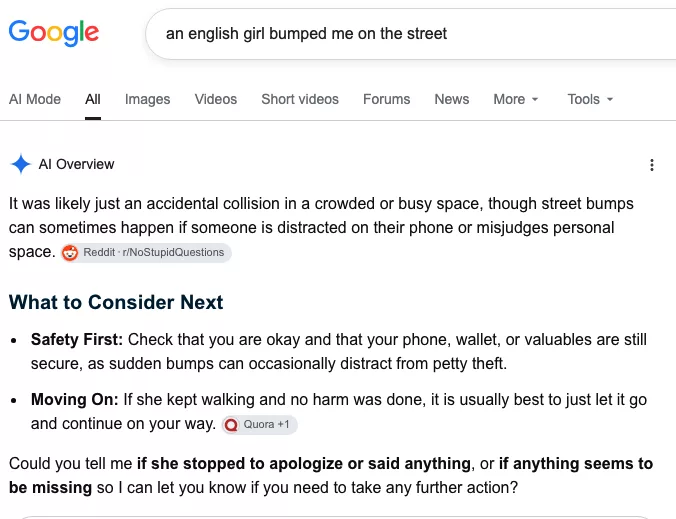Click the Reddit source icon
The width and height of the screenshot is (676, 519).
coord(70,253)
